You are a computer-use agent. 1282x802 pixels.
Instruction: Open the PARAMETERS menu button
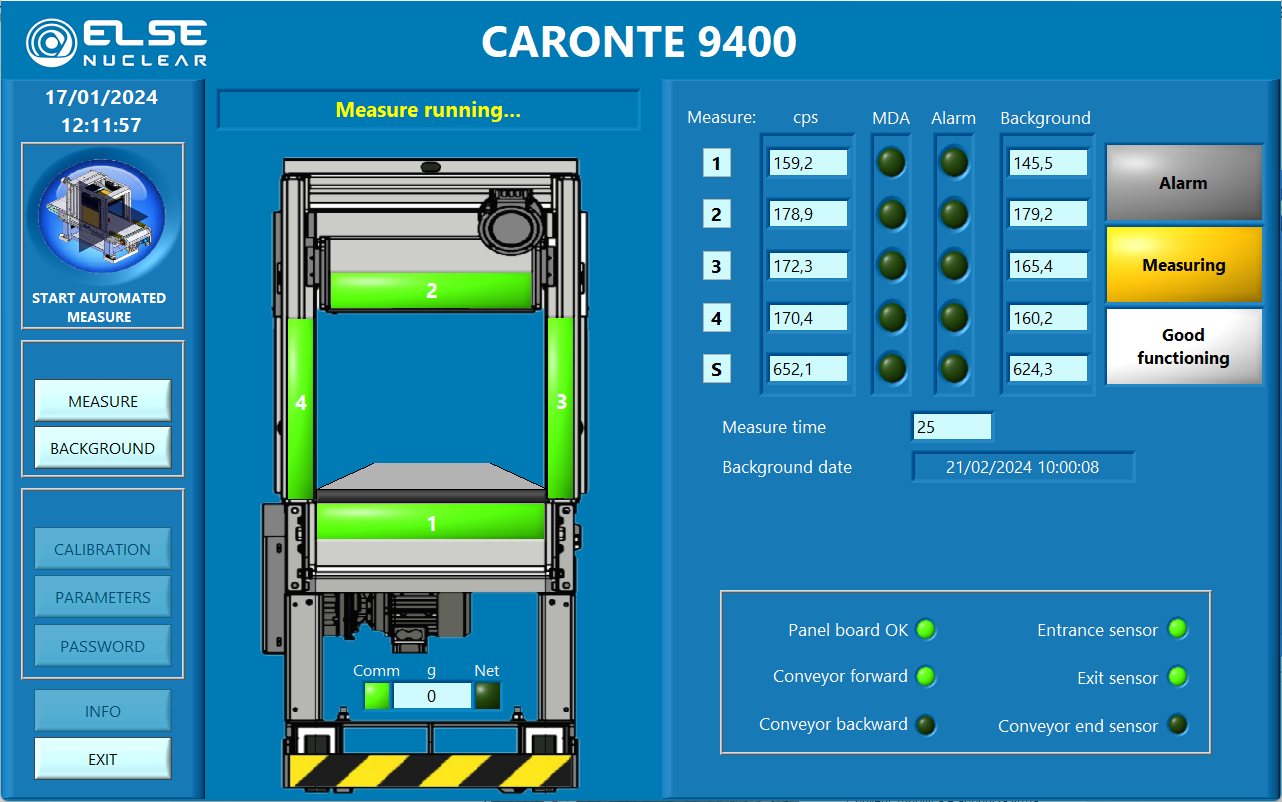click(102, 597)
